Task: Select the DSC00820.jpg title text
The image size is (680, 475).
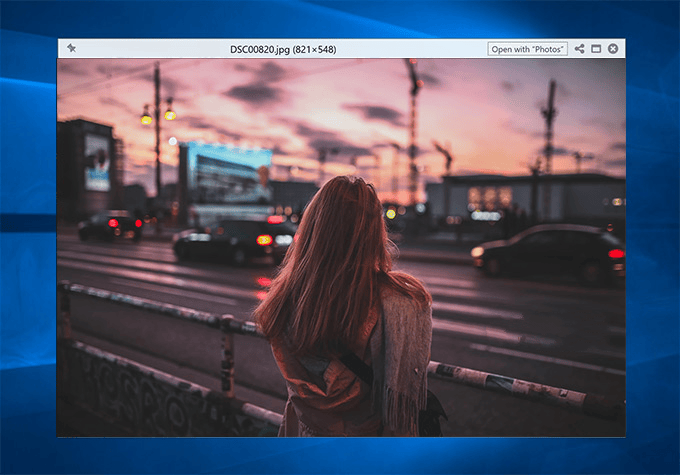Action: tap(283, 49)
